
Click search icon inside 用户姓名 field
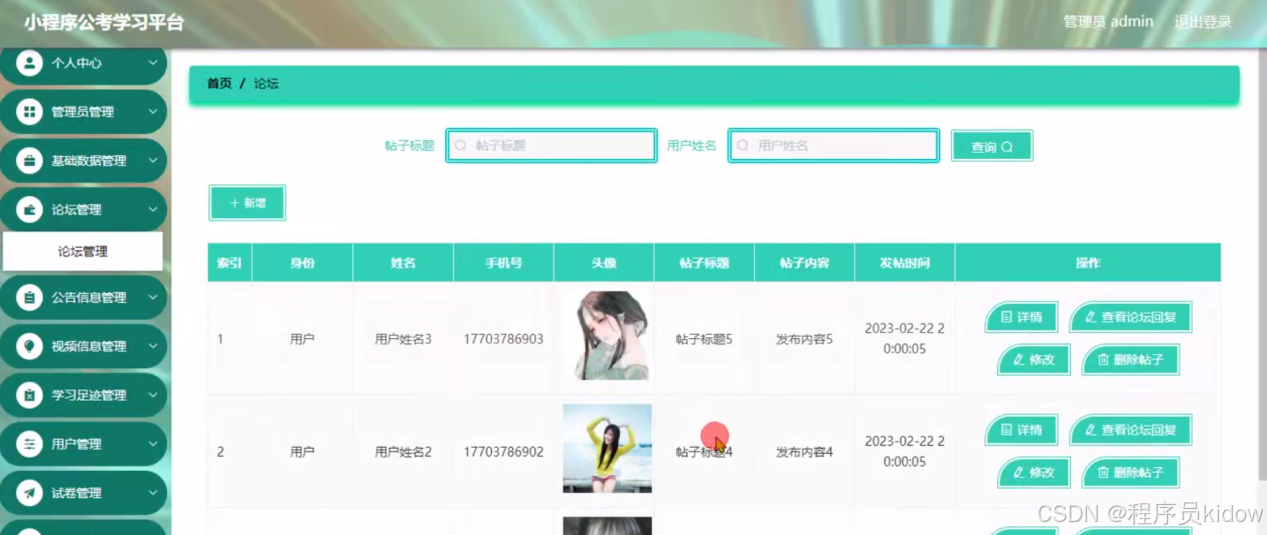(x=743, y=145)
